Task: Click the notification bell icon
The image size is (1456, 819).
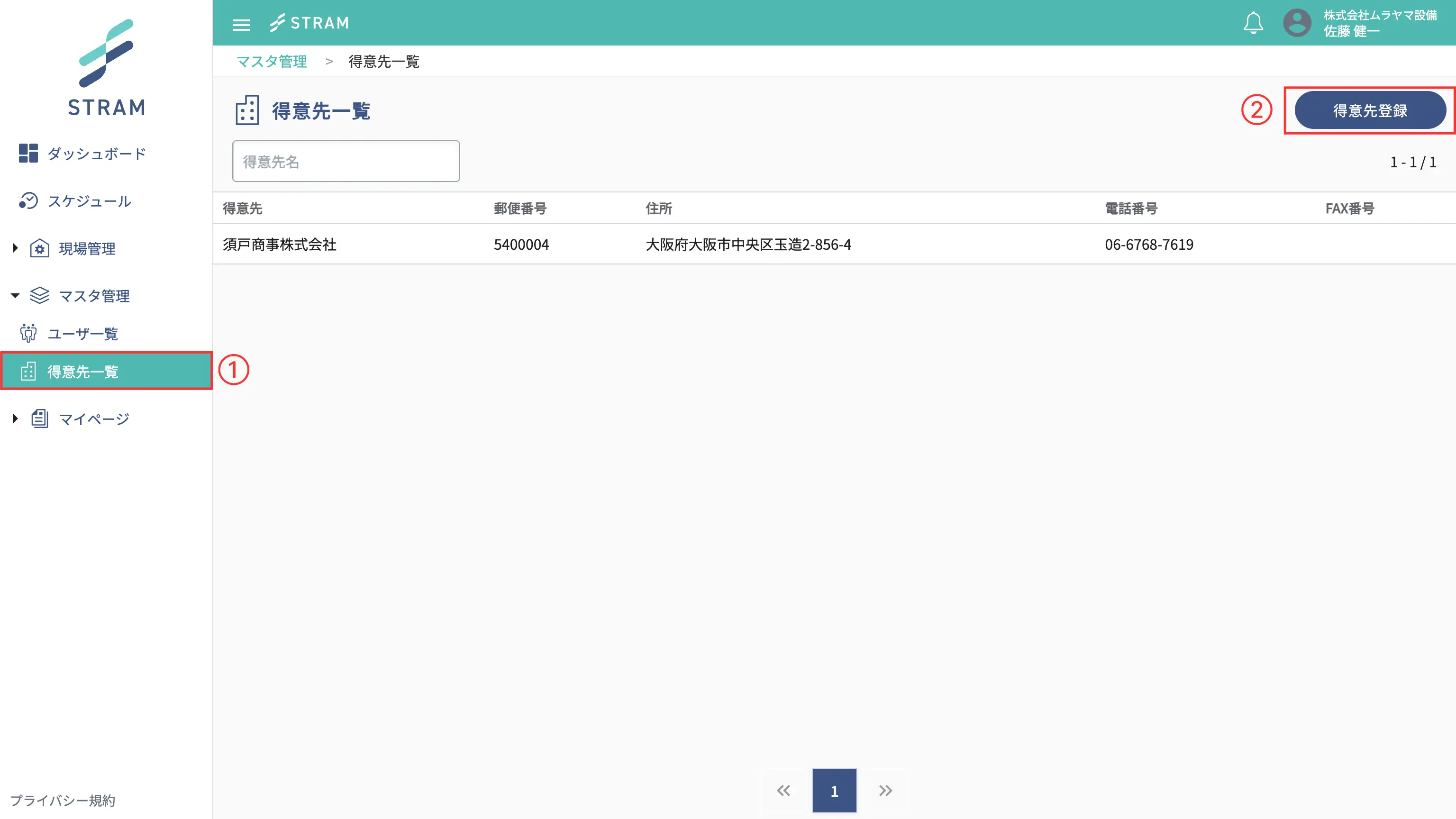Action: [x=1253, y=23]
